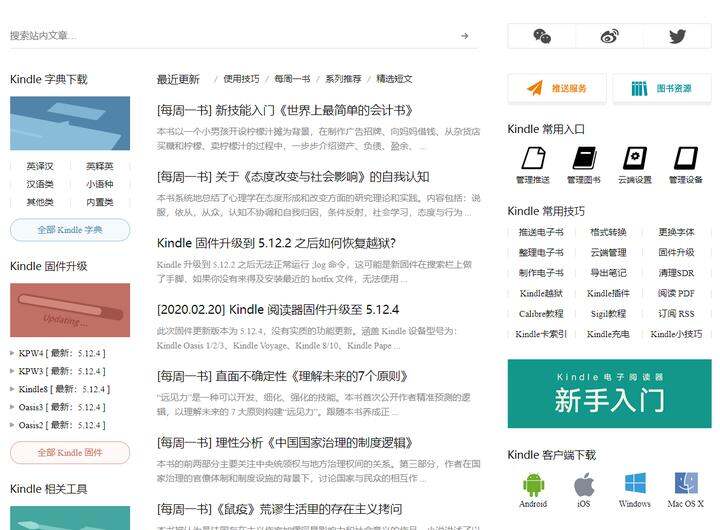
Task: Download the Android client icon
Action: 533,485
